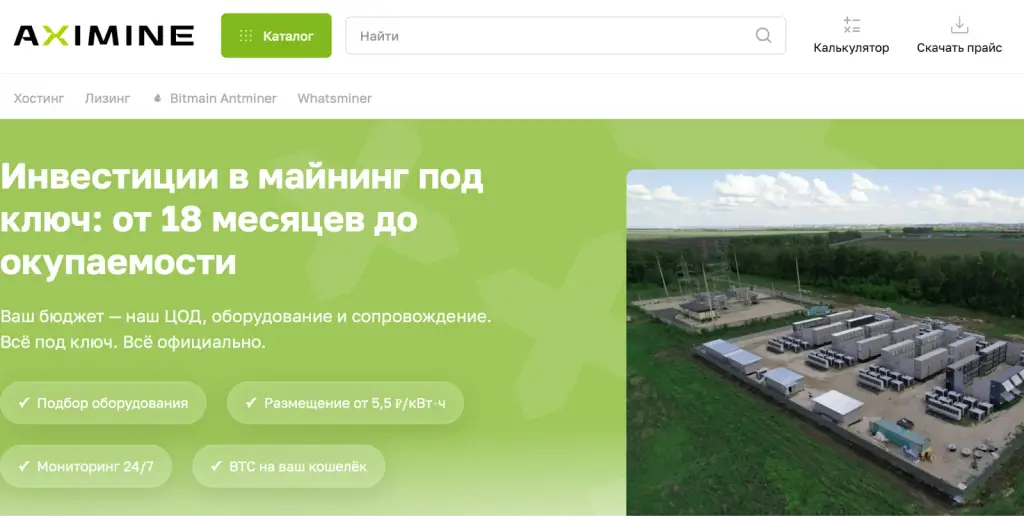Viewport: 1024px width, 516px height.
Task: Open the Калькулятор icon
Action: [851, 25]
